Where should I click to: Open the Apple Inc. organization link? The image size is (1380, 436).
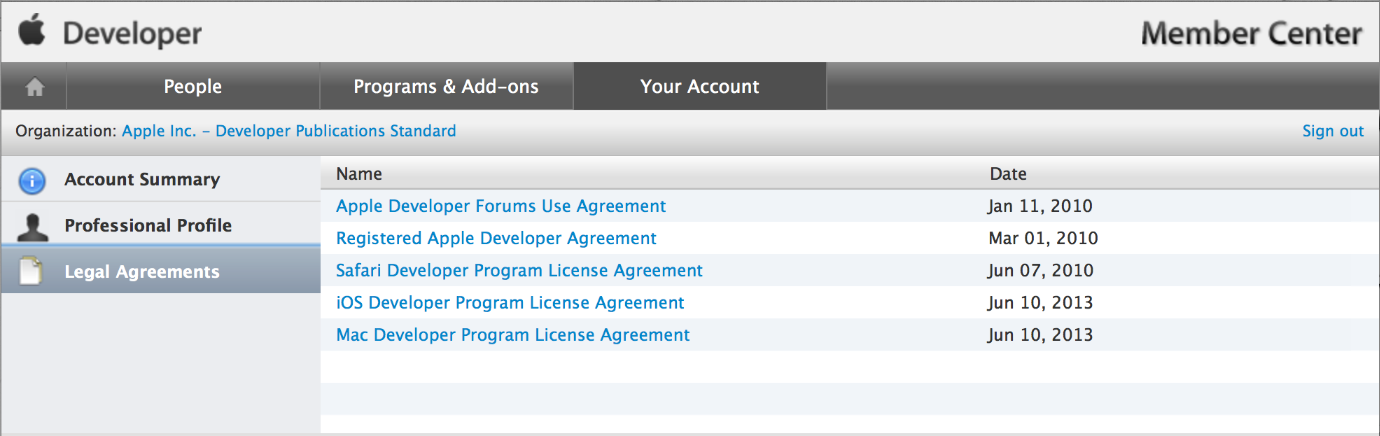click(289, 131)
